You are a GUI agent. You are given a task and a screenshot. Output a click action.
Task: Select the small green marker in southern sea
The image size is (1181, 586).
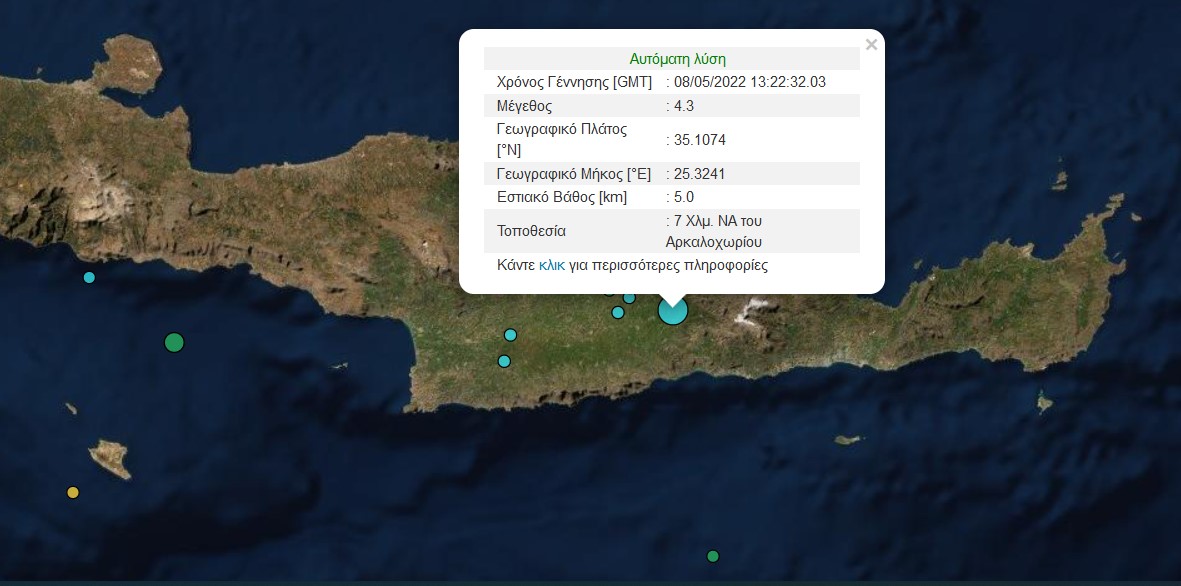point(713,557)
